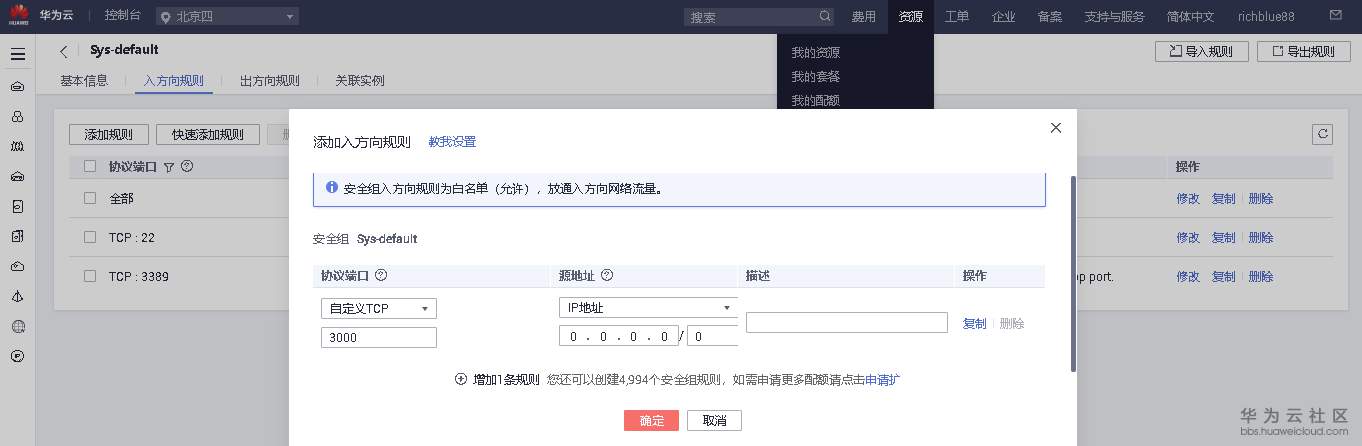The image size is (1362, 446).
Task: Click the 申请扩 quota link
Action: 883,379
